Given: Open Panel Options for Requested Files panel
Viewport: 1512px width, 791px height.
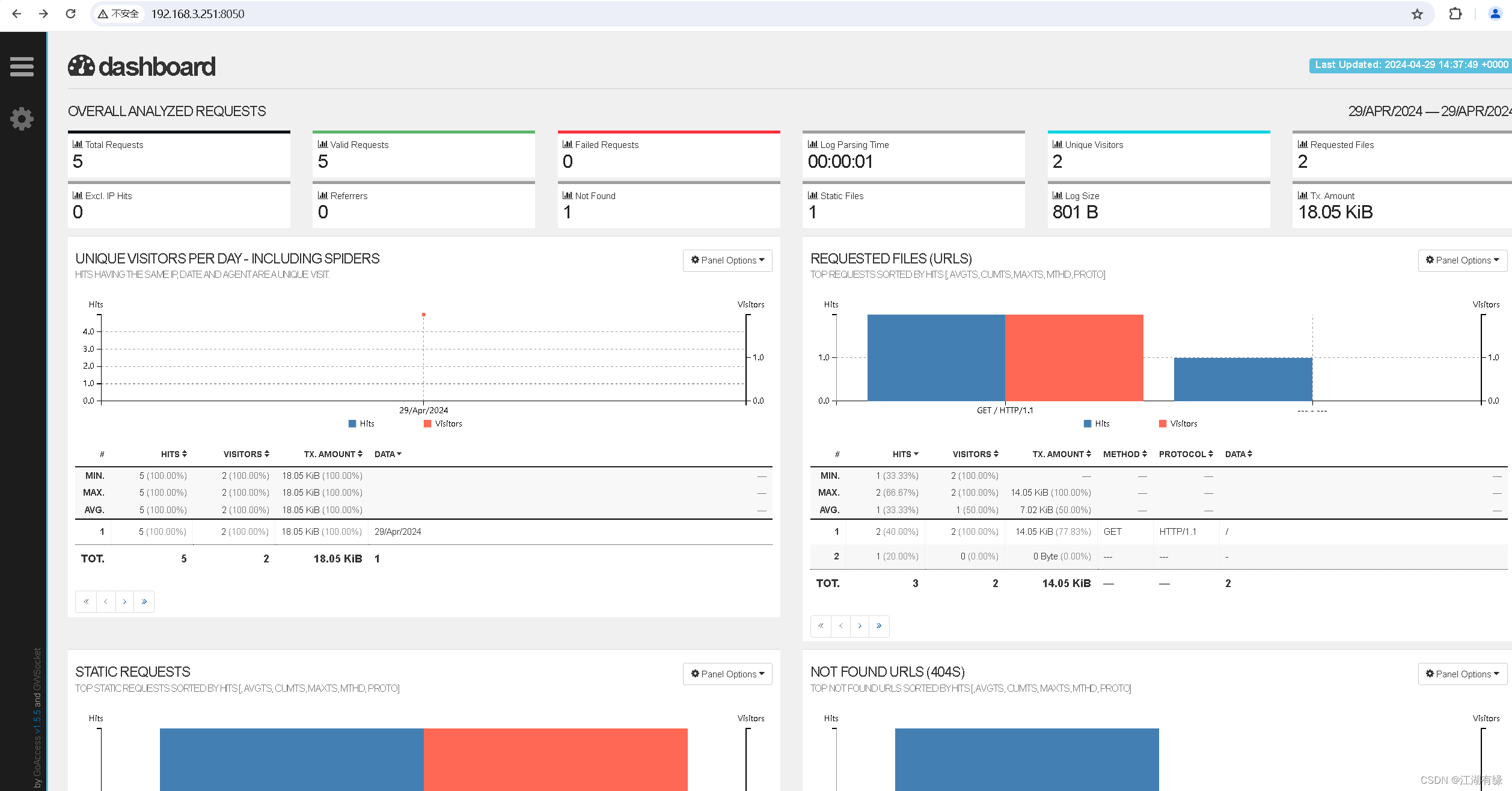Looking at the screenshot, I should 1462,260.
